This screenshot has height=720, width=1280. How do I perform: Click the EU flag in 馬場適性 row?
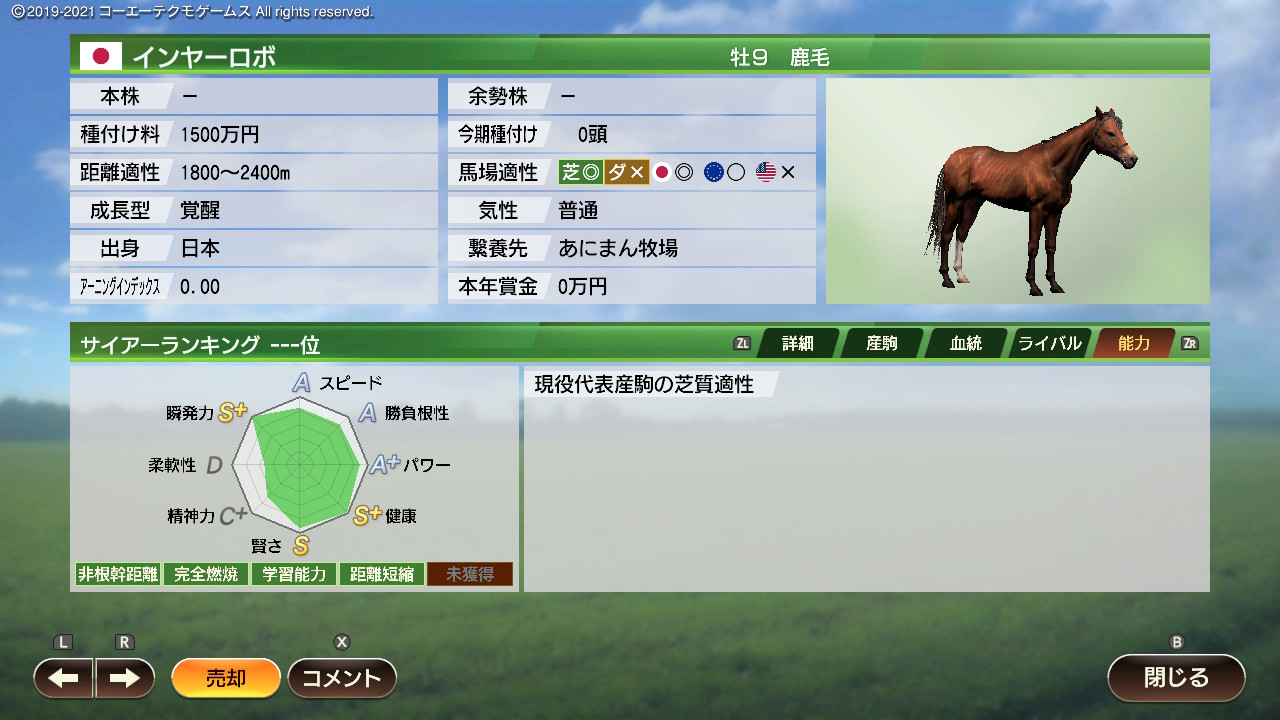point(713,172)
